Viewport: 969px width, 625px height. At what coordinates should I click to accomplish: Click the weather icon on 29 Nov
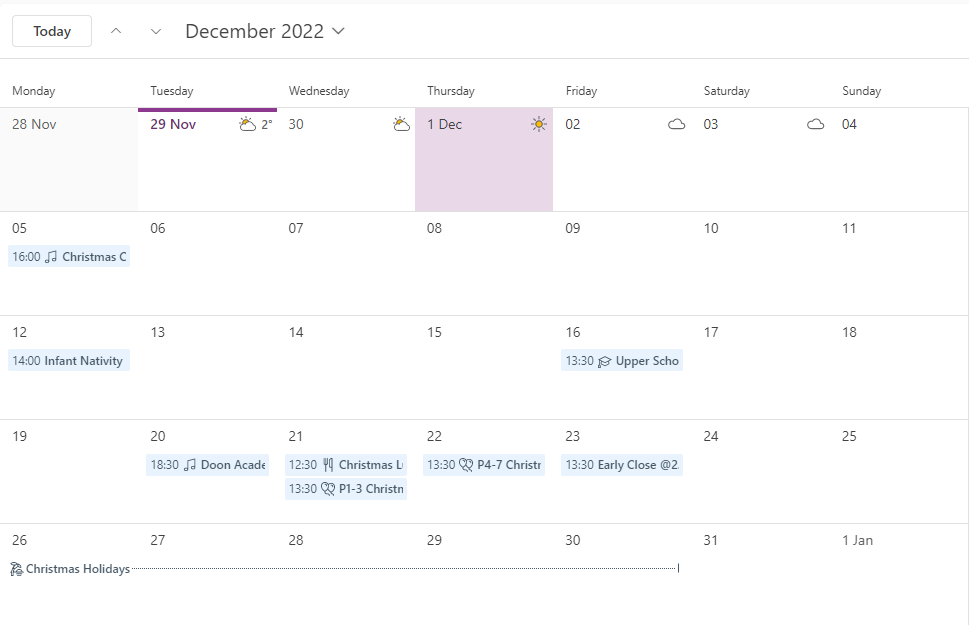click(x=247, y=125)
